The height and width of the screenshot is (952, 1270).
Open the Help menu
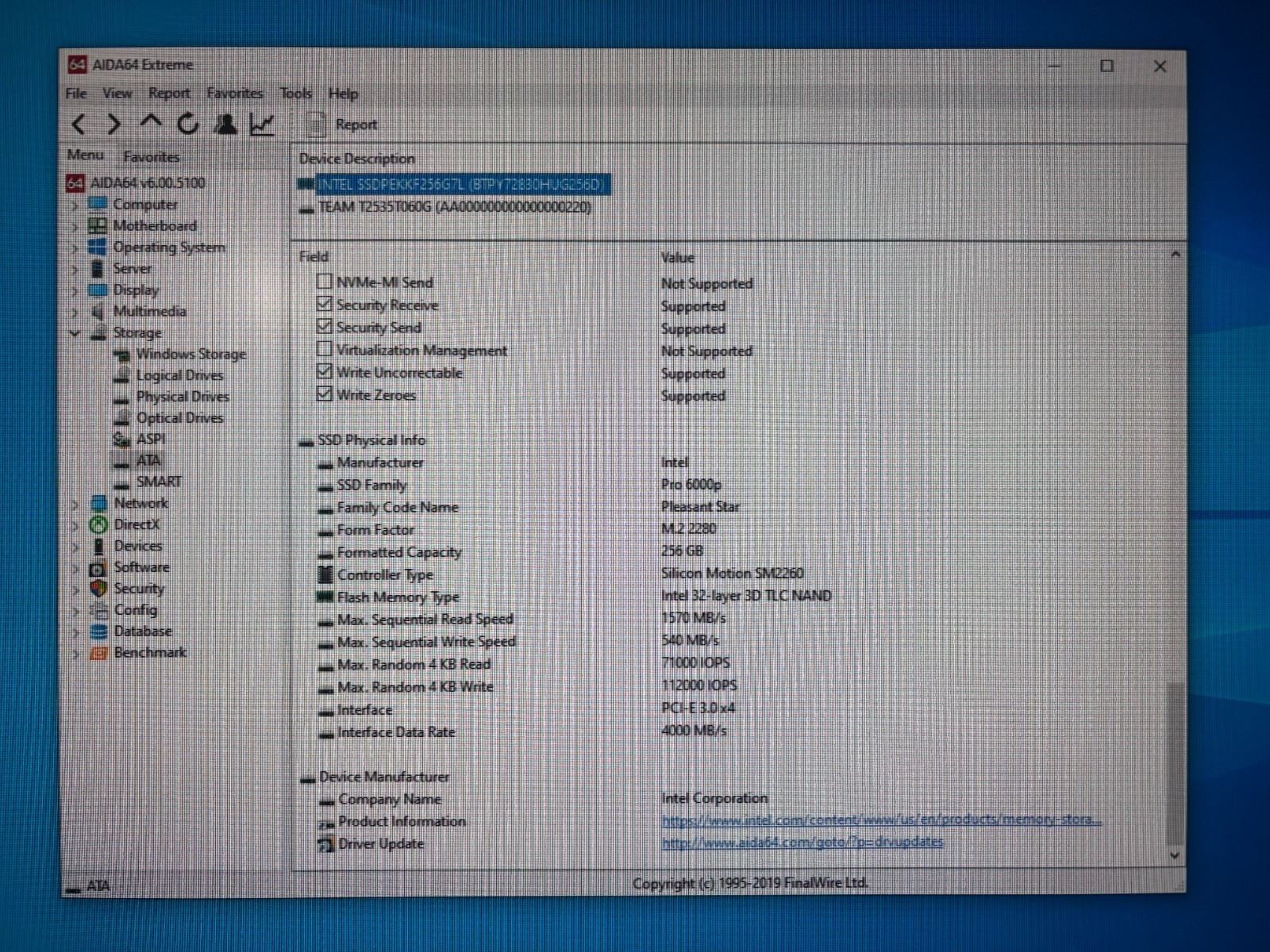point(344,94)
